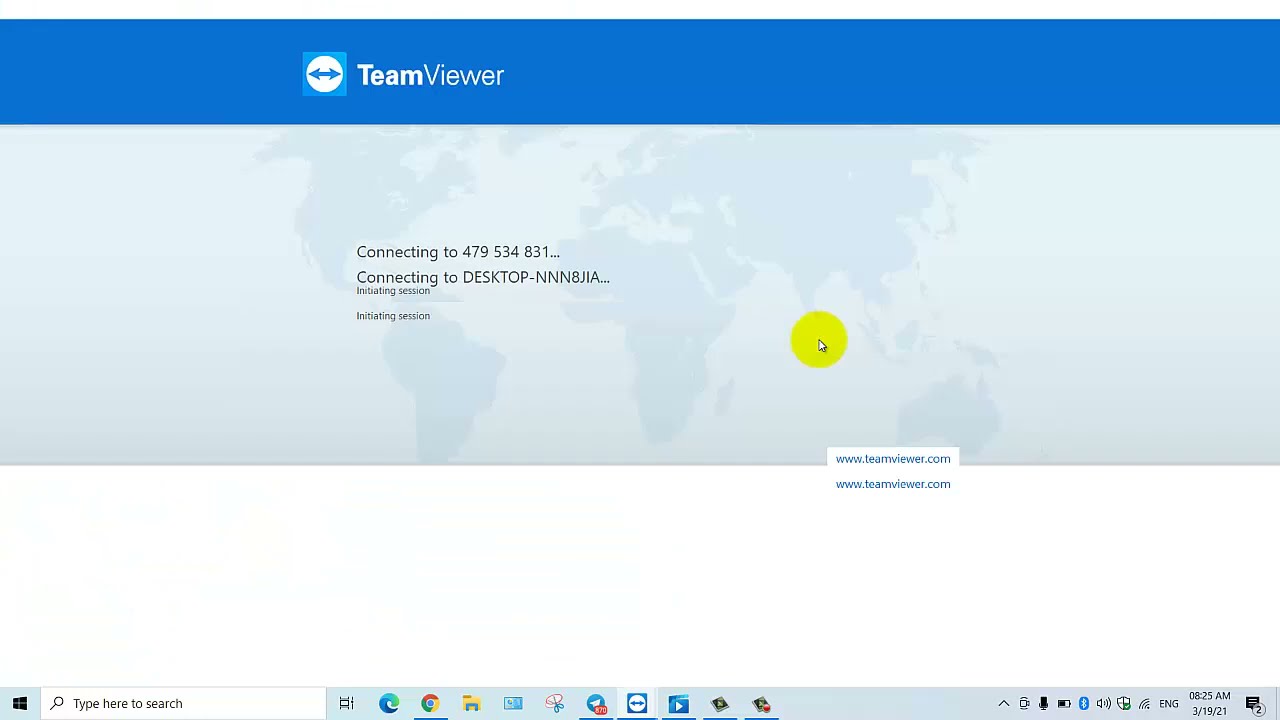Screen dimensions: 1280x720
Task: Open Google Chrome from the taskbar
Action: click(x=430, y=704)
